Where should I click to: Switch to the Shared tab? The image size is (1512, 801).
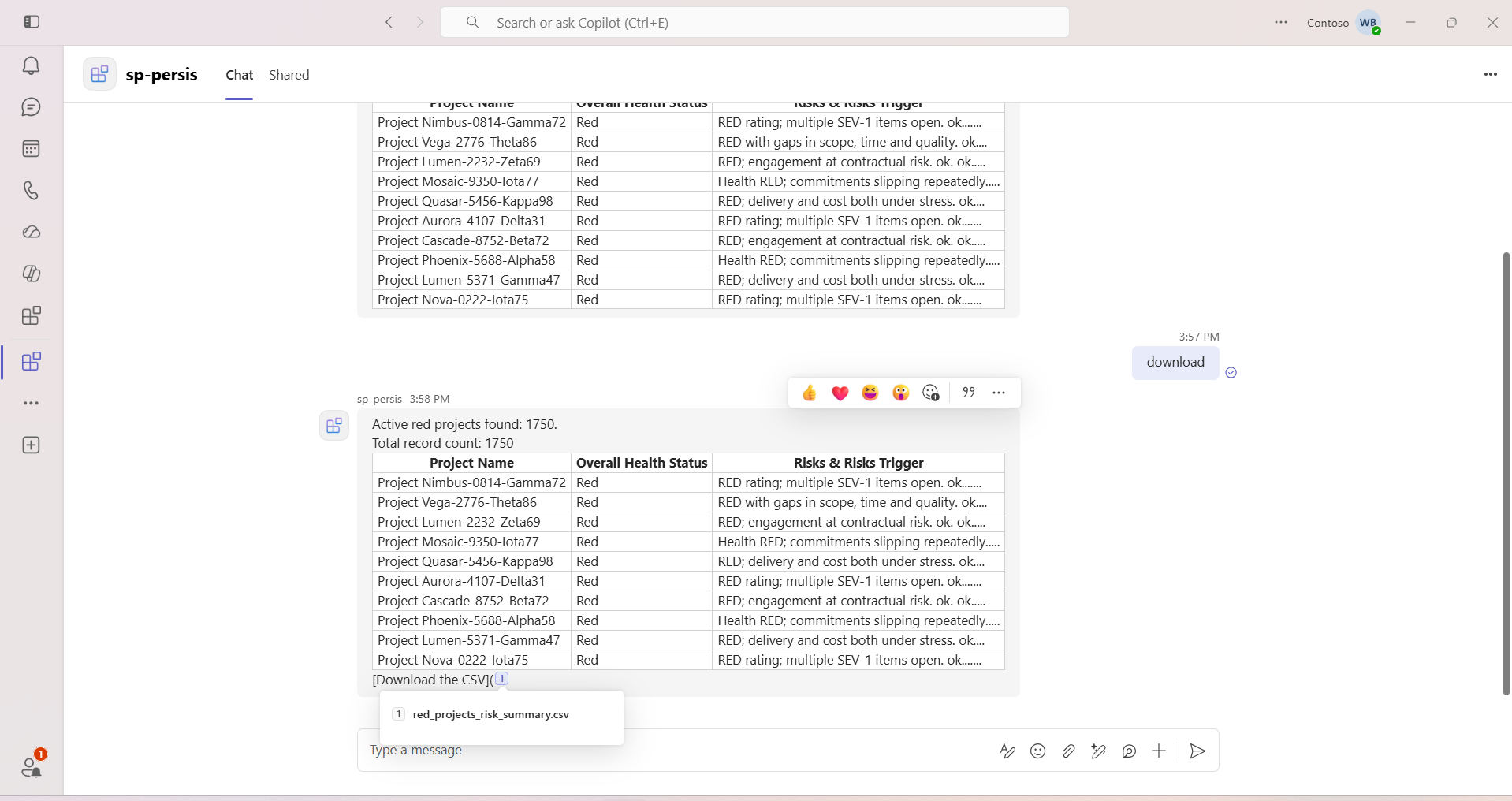click(289, 75)
